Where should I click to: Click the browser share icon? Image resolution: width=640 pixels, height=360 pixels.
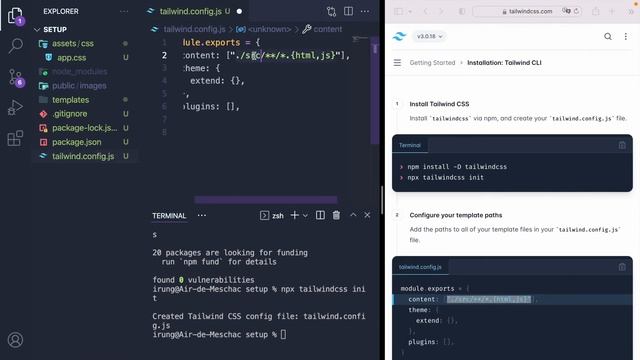[x=596, y=11]
